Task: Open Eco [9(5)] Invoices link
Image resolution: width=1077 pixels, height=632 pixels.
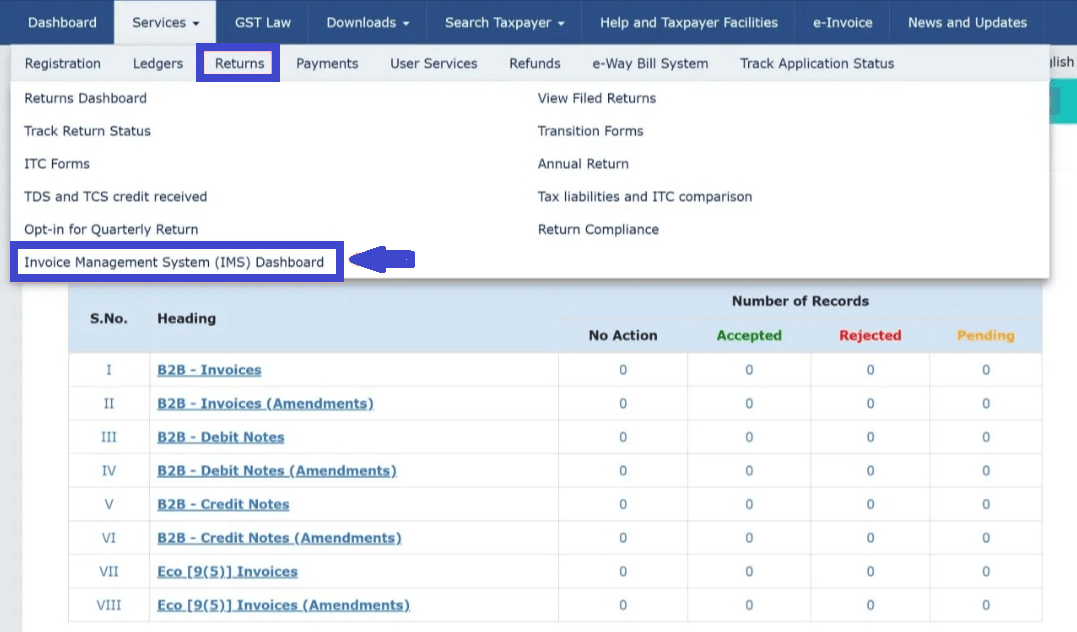Action: (x=227, y=572)
